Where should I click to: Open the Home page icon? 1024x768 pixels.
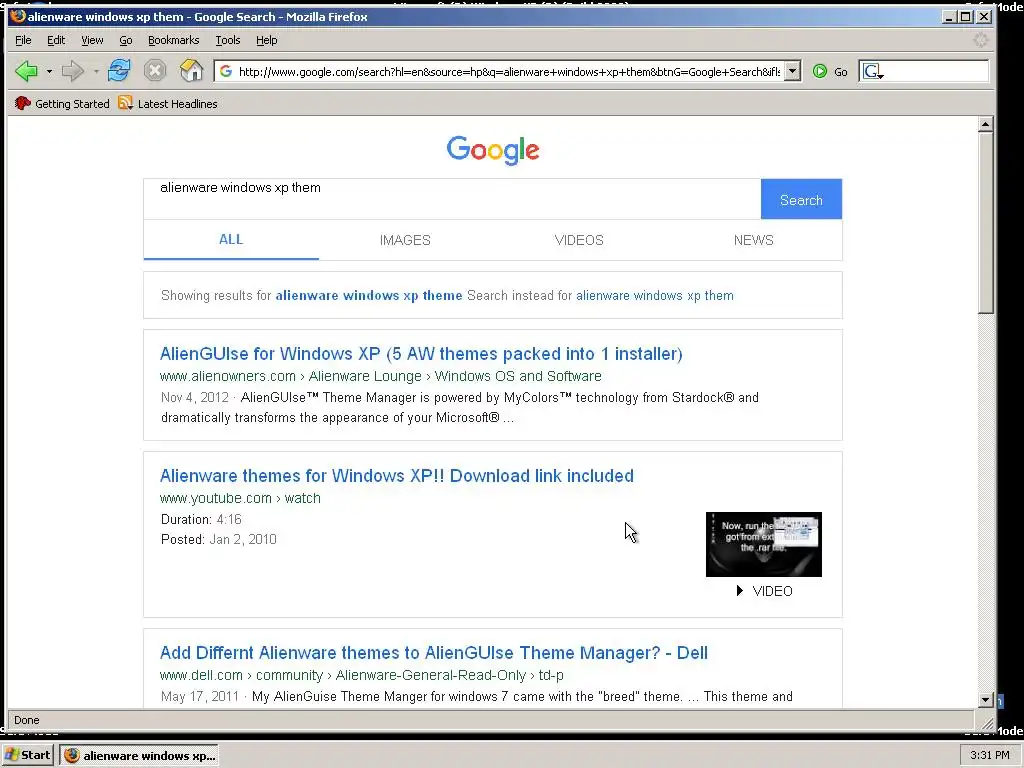pos(191,71)
